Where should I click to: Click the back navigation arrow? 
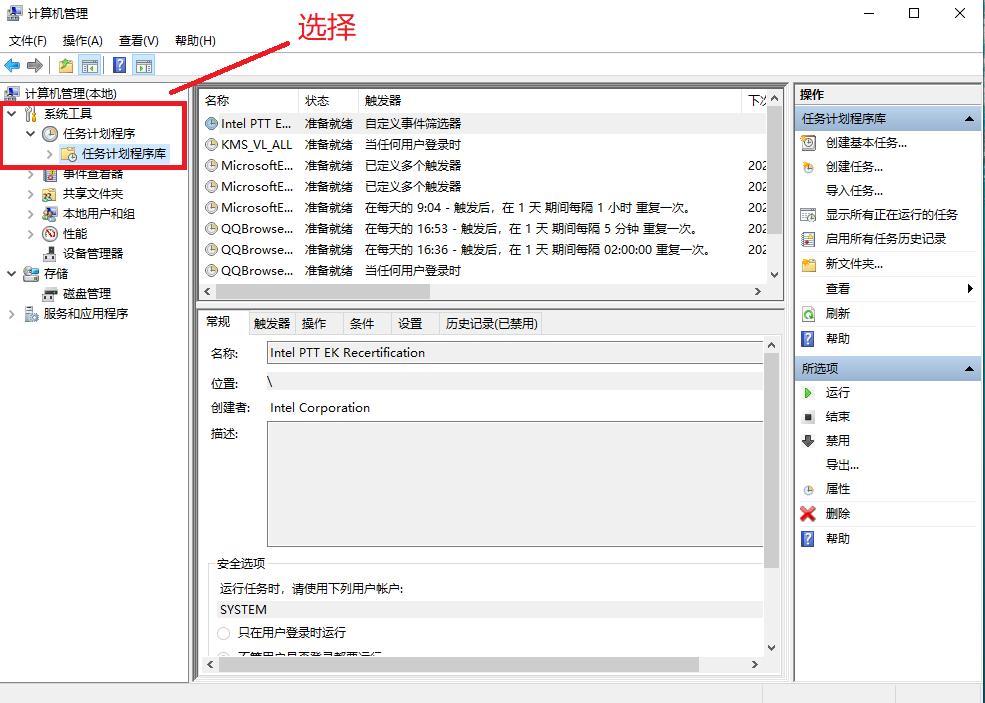coord(11,64)
